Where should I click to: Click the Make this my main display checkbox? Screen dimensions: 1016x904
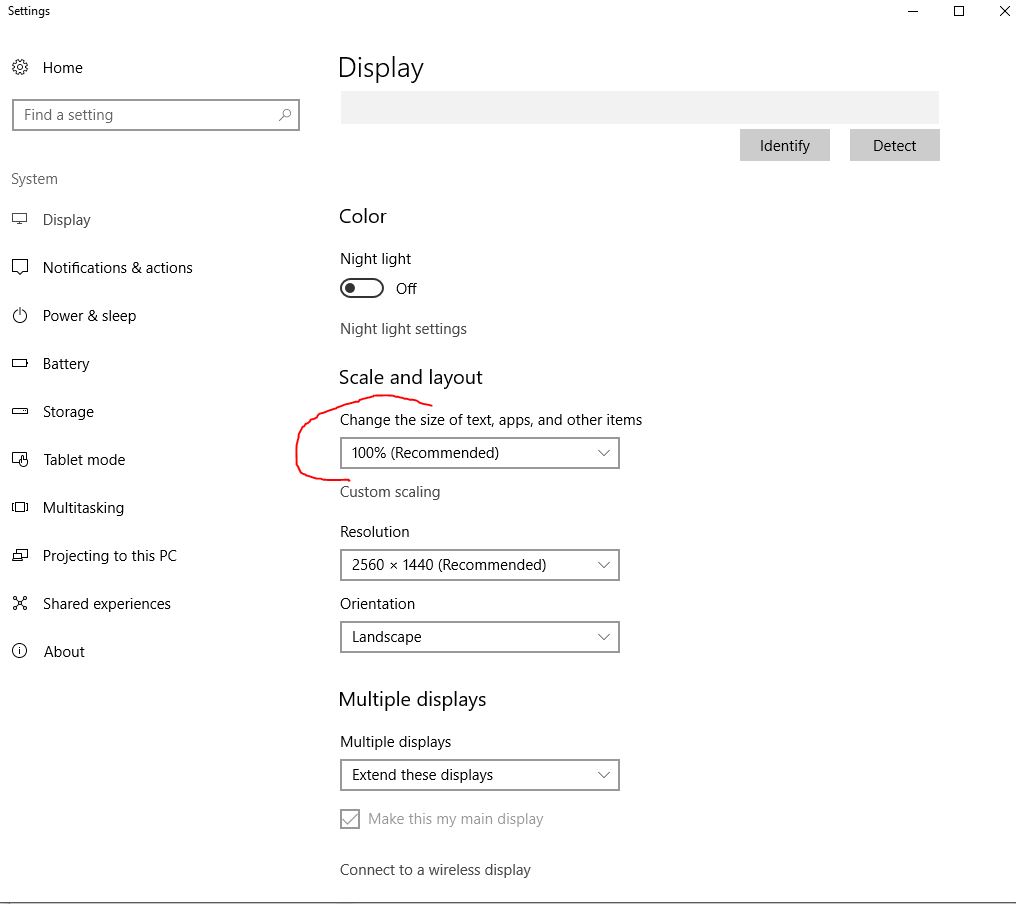350,818
